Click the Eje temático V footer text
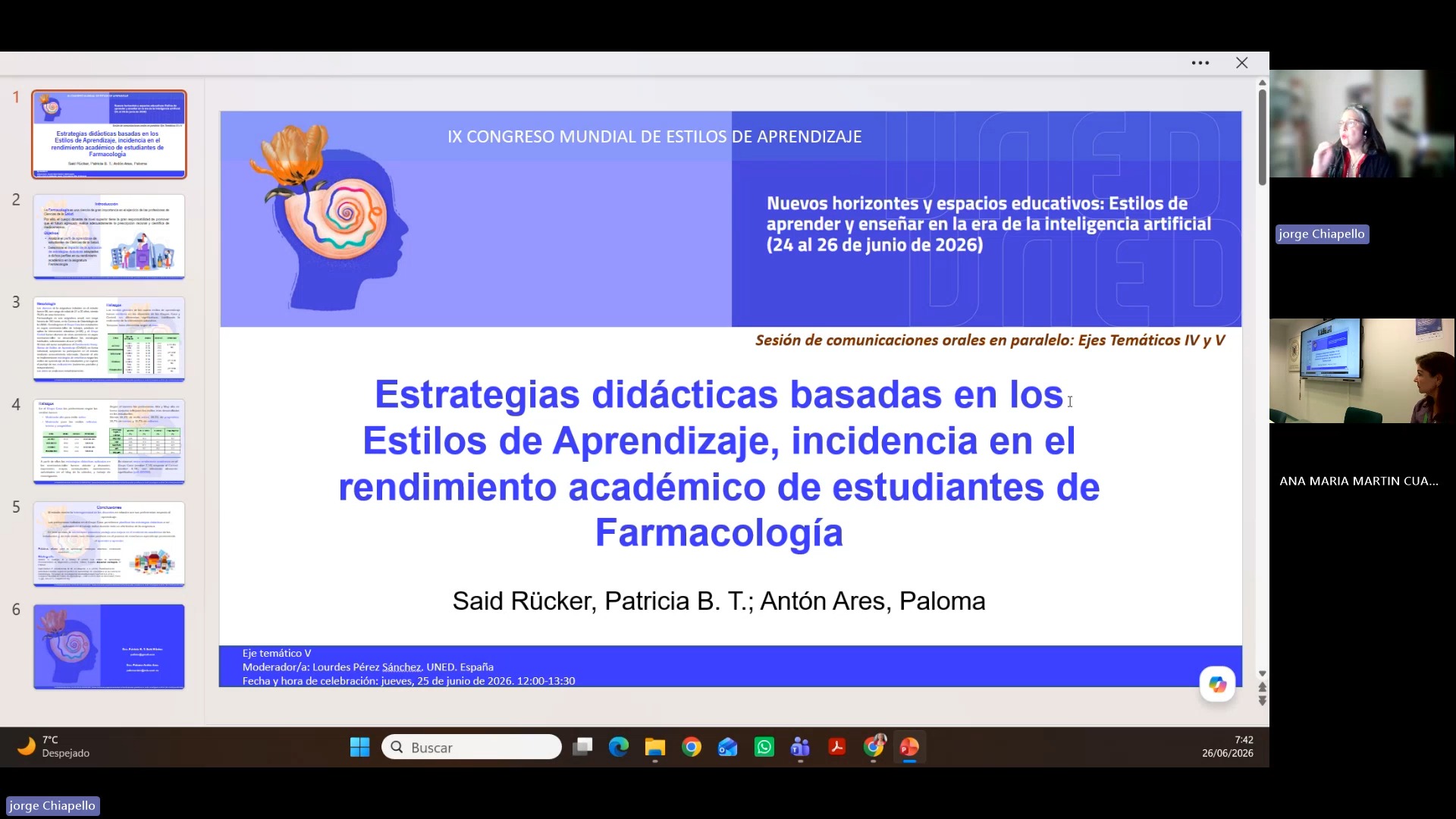Viewport: 1456px width, 819px height. point(277,653)
